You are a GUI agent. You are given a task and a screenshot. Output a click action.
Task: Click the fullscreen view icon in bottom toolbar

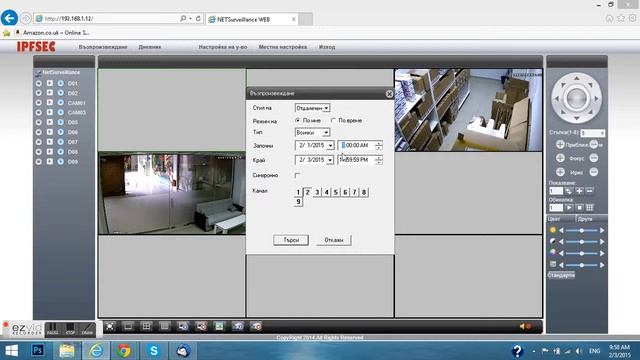pyautogui.click(x=110, y=326)
